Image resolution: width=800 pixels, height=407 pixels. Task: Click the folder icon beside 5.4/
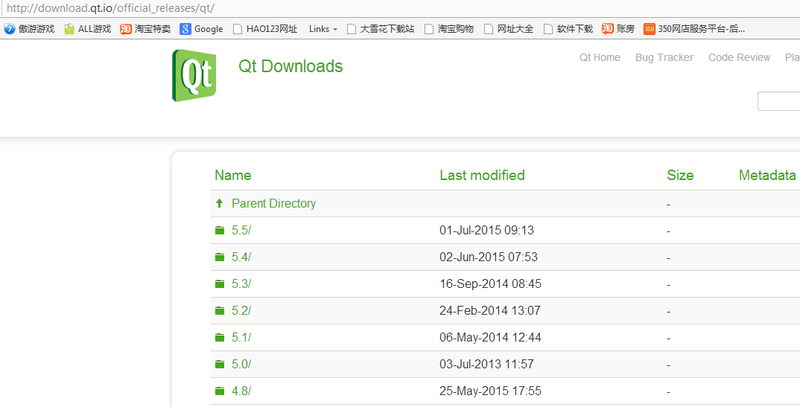[x=220, y=257]
